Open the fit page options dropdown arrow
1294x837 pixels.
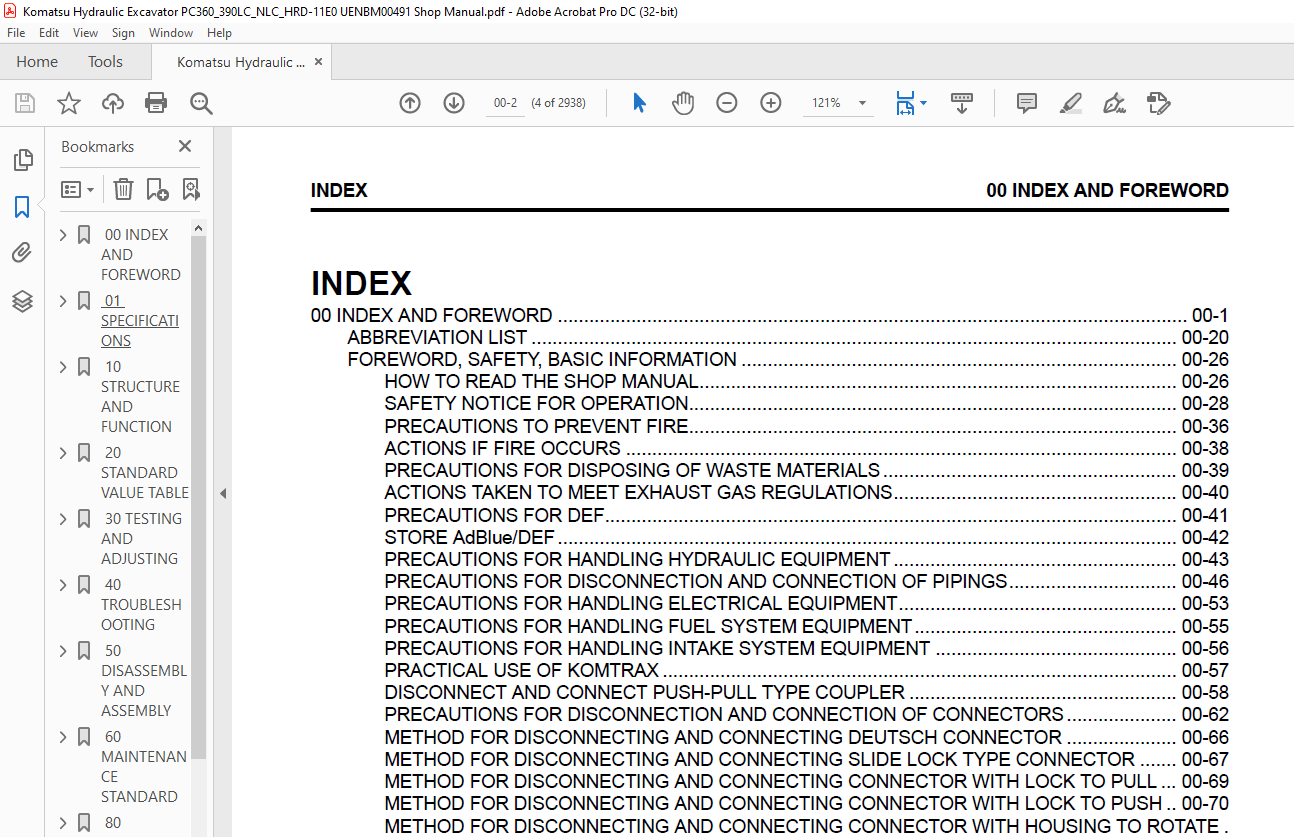point(923,103)
